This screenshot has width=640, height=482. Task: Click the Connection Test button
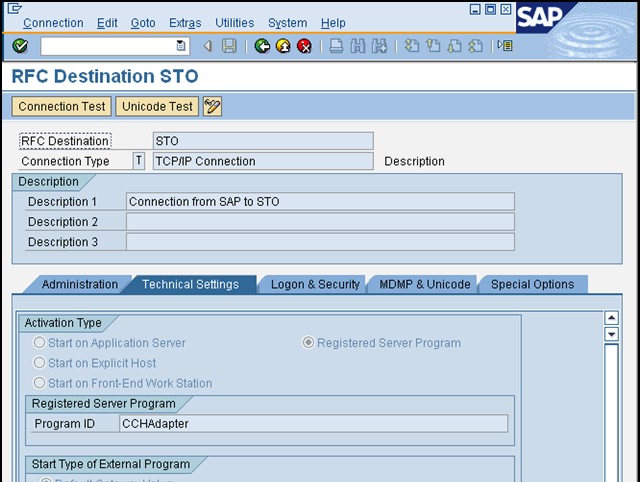pos(62,106)
